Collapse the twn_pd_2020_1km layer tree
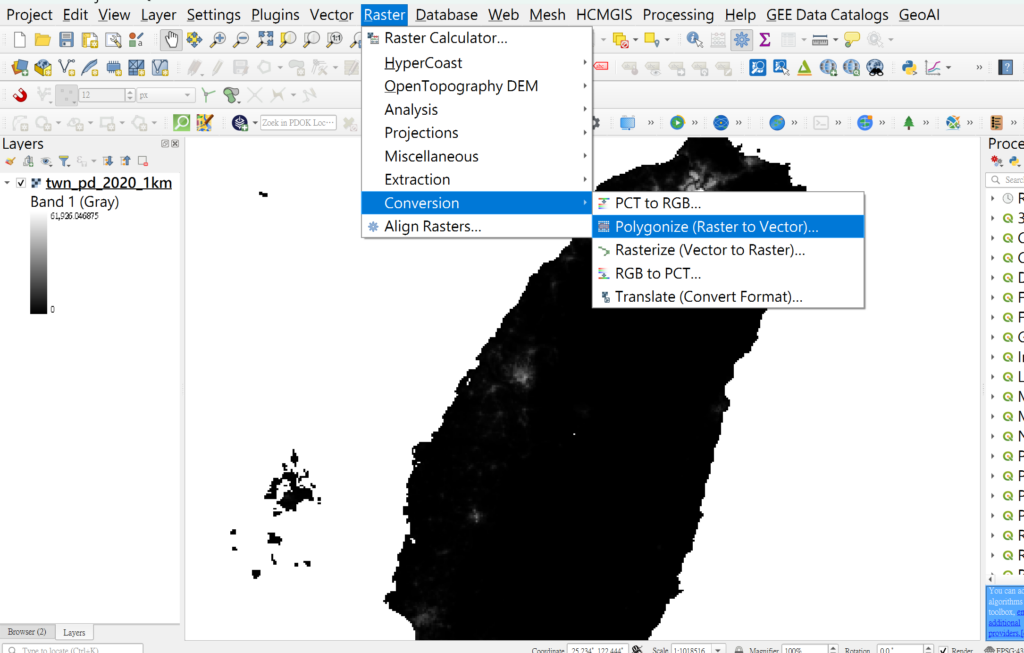 point(7,183)
